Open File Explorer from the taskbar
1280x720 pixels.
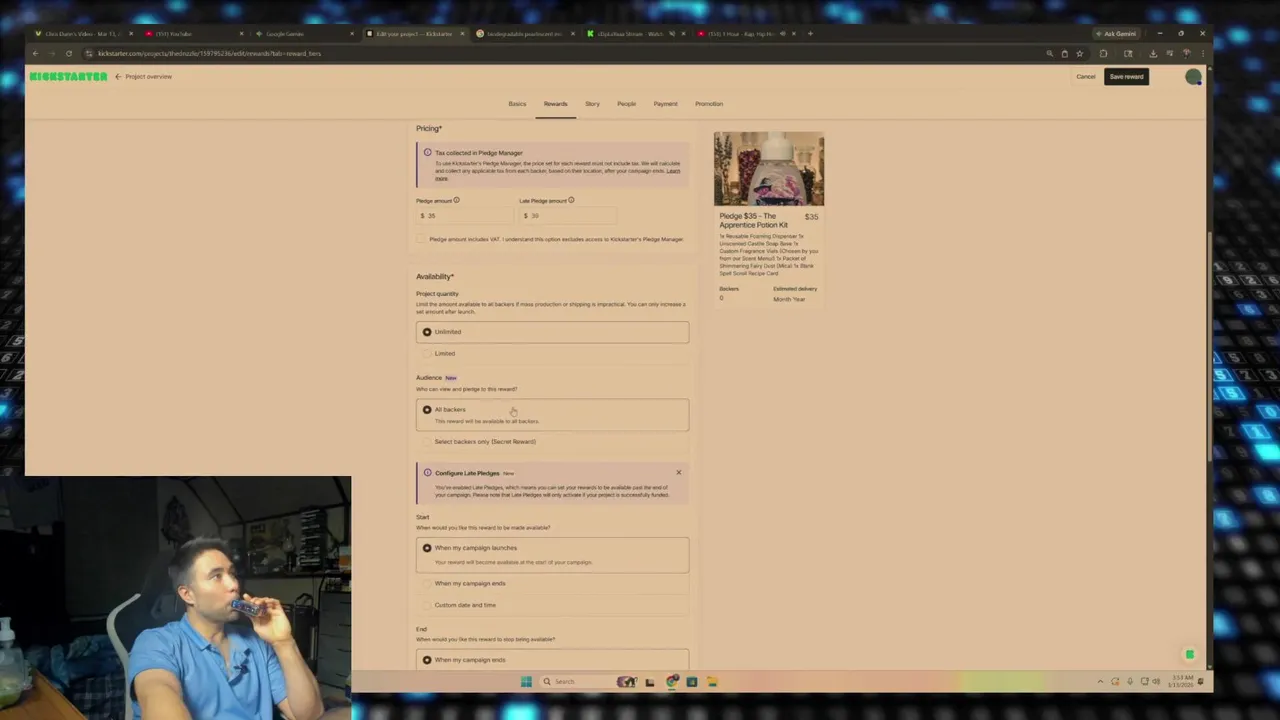coord(712,682)
